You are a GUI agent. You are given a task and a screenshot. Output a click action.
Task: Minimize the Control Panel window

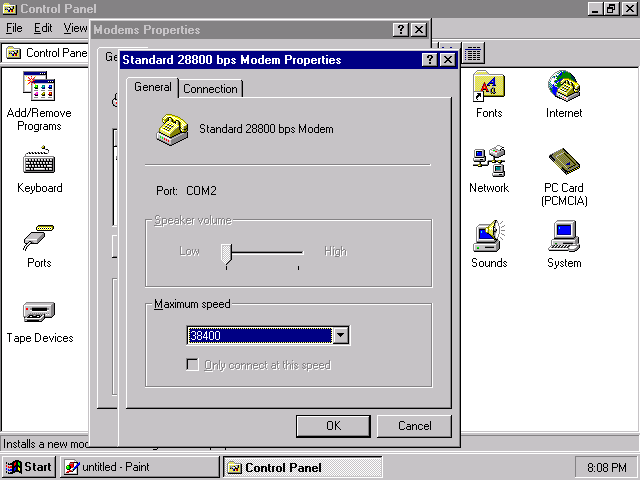(x=596, y=9)
